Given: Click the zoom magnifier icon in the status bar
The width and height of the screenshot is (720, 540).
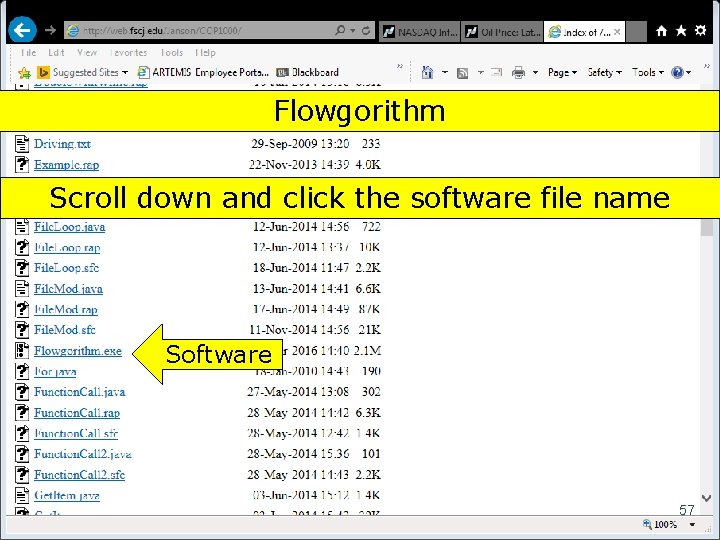Looking at the screenshot, I should [x=647, y=524].
